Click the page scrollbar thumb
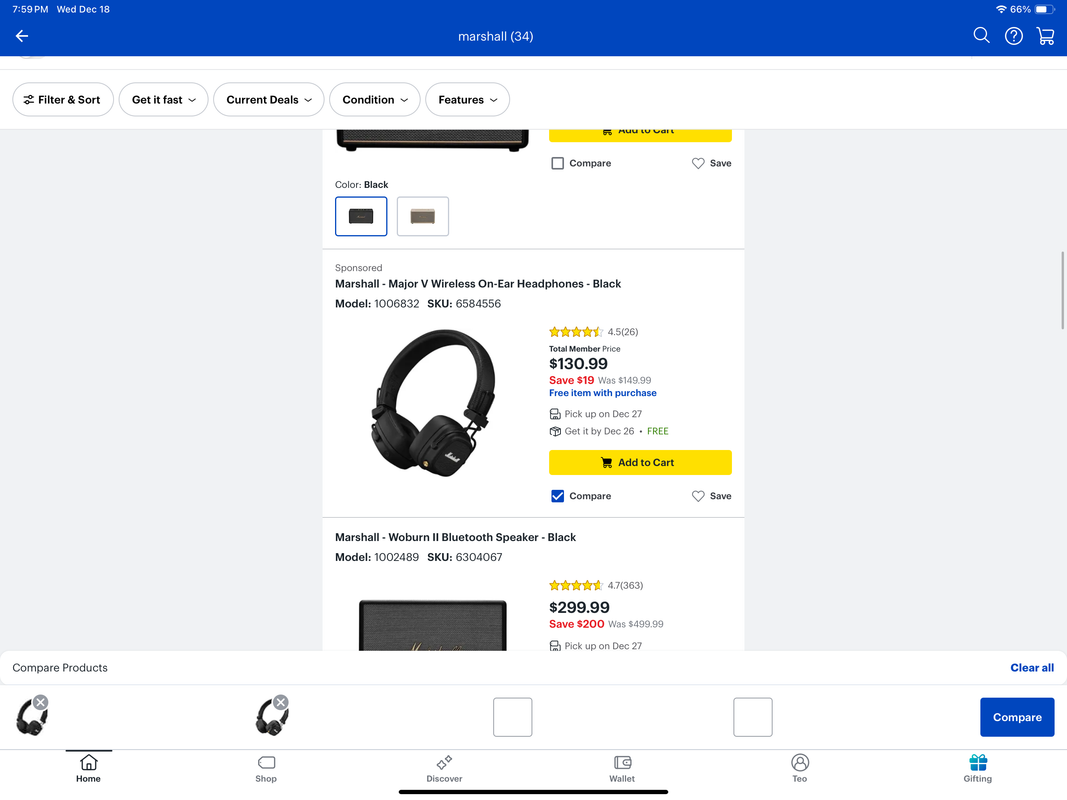 pyautogui.click(x=1062, y=290)
